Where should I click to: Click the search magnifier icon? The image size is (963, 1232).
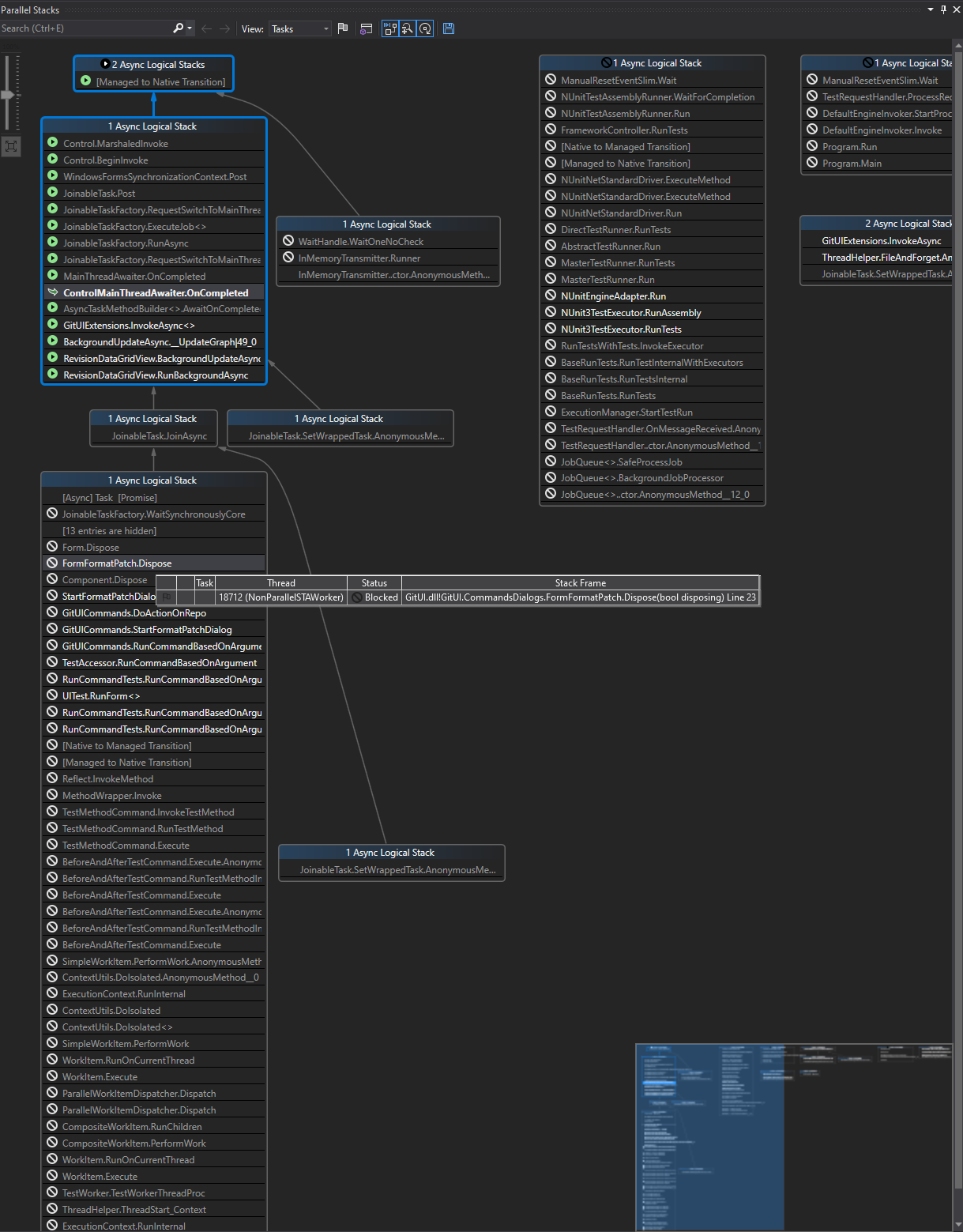pos(178,28)
